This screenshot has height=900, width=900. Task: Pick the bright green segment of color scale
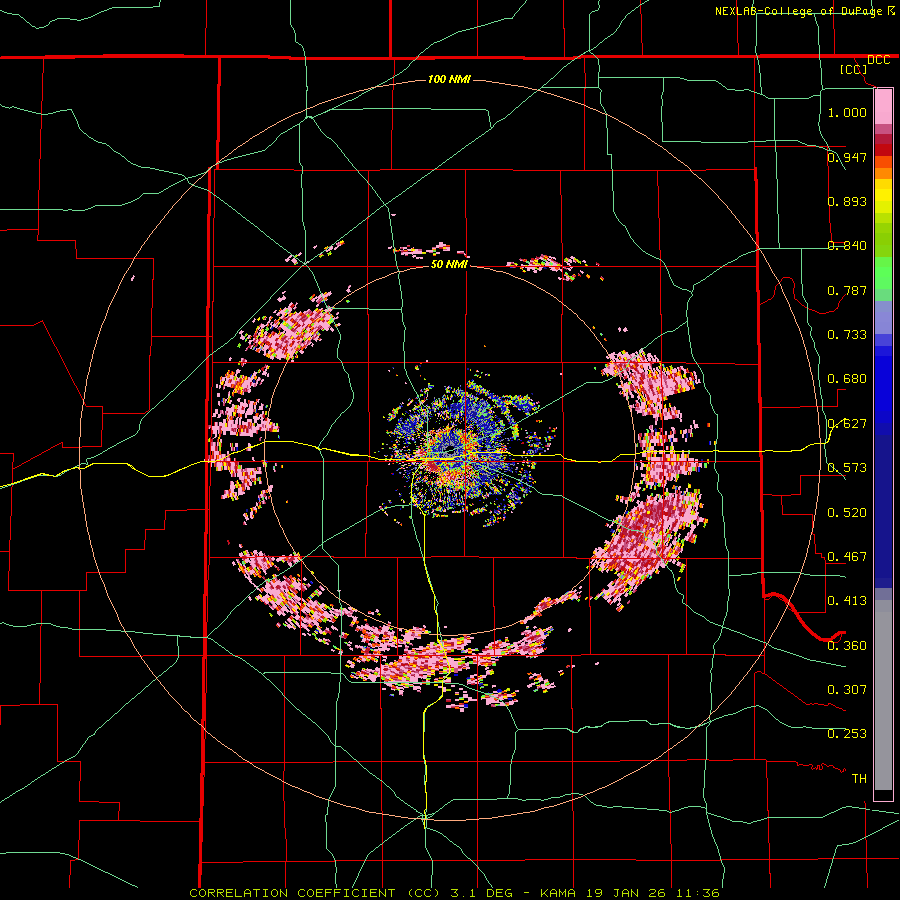pyautogui.click(x=883, y=273)
